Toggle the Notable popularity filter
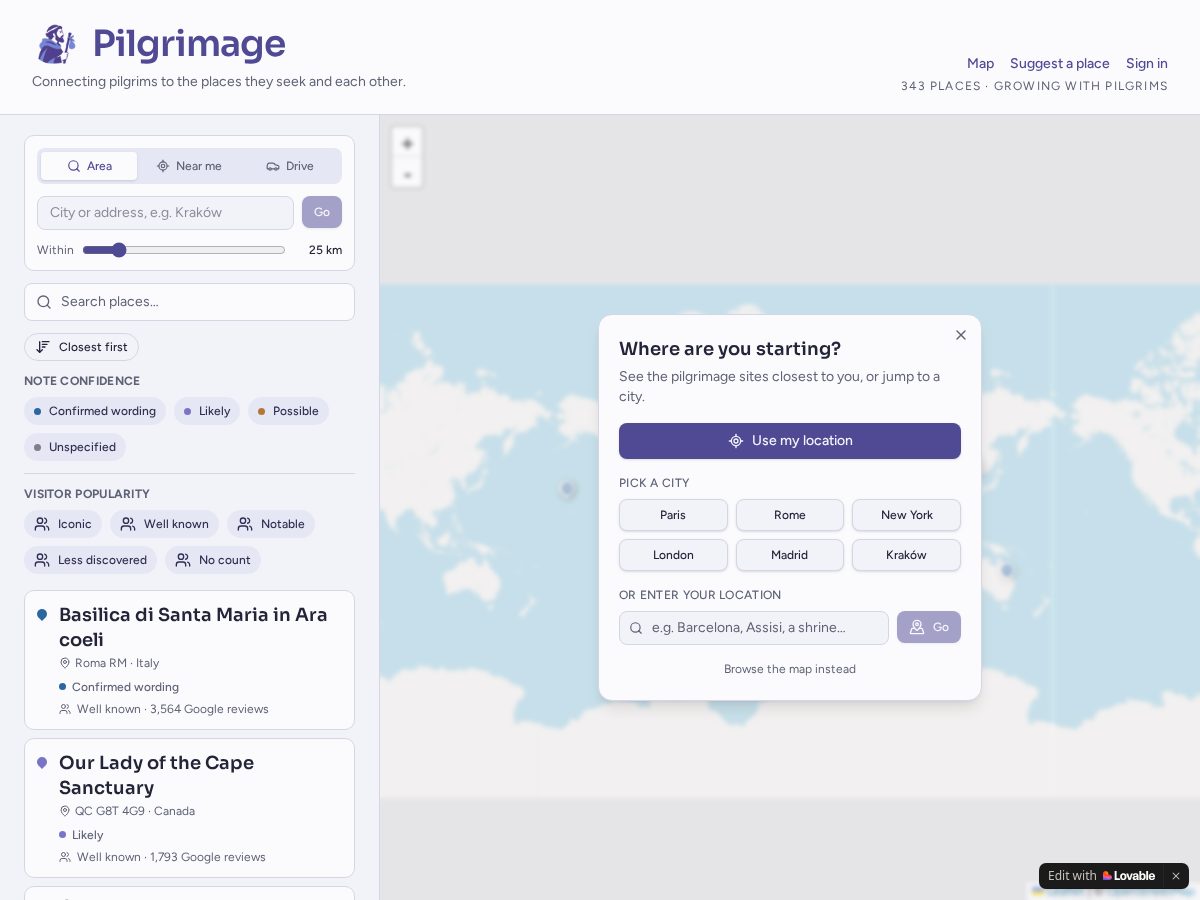The image size is (1200, 900). point(271,524)
